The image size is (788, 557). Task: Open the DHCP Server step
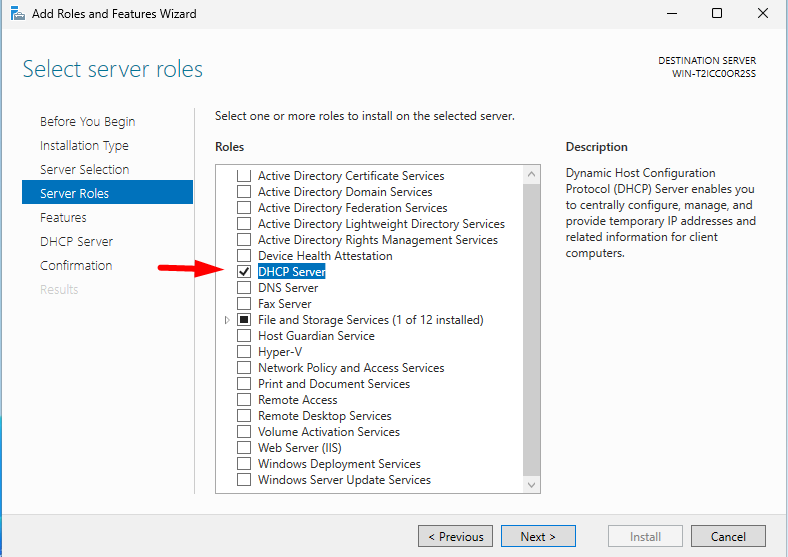pyautogui.click(x=76, y=242)
